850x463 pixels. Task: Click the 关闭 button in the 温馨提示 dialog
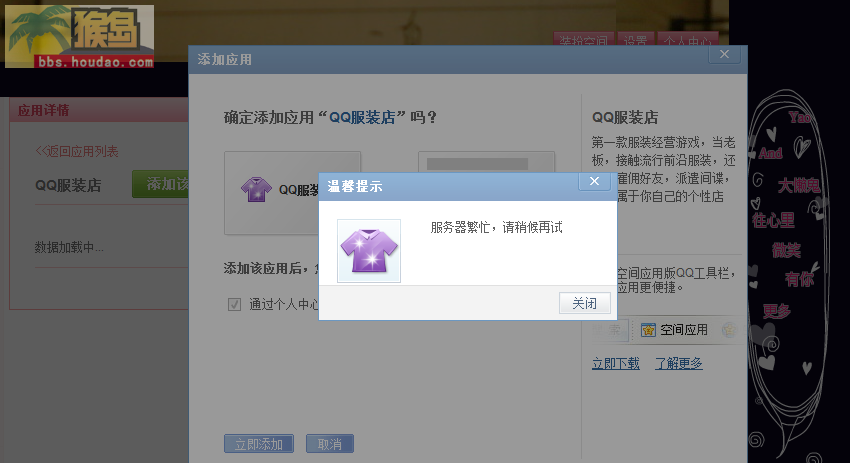tap(584, 303)
